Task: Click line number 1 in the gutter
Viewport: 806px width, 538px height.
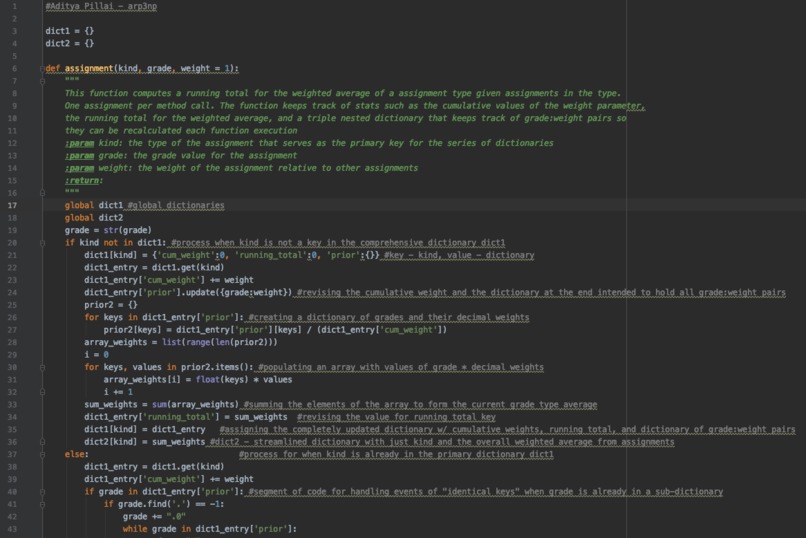Action: coord(14,6)
